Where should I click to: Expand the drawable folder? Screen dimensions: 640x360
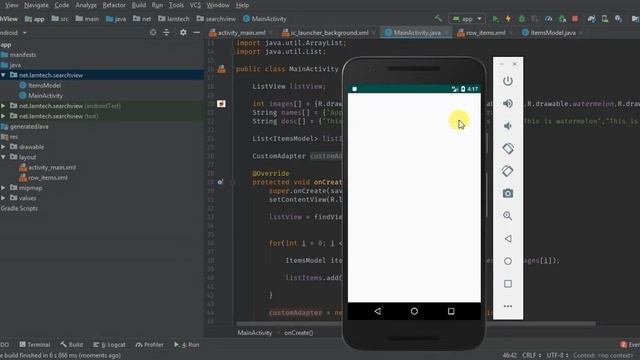[x=3, y=147]
